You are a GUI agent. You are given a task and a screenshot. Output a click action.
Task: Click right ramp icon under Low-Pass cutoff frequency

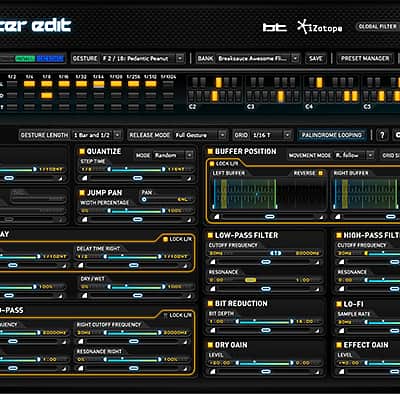[317, 262]
